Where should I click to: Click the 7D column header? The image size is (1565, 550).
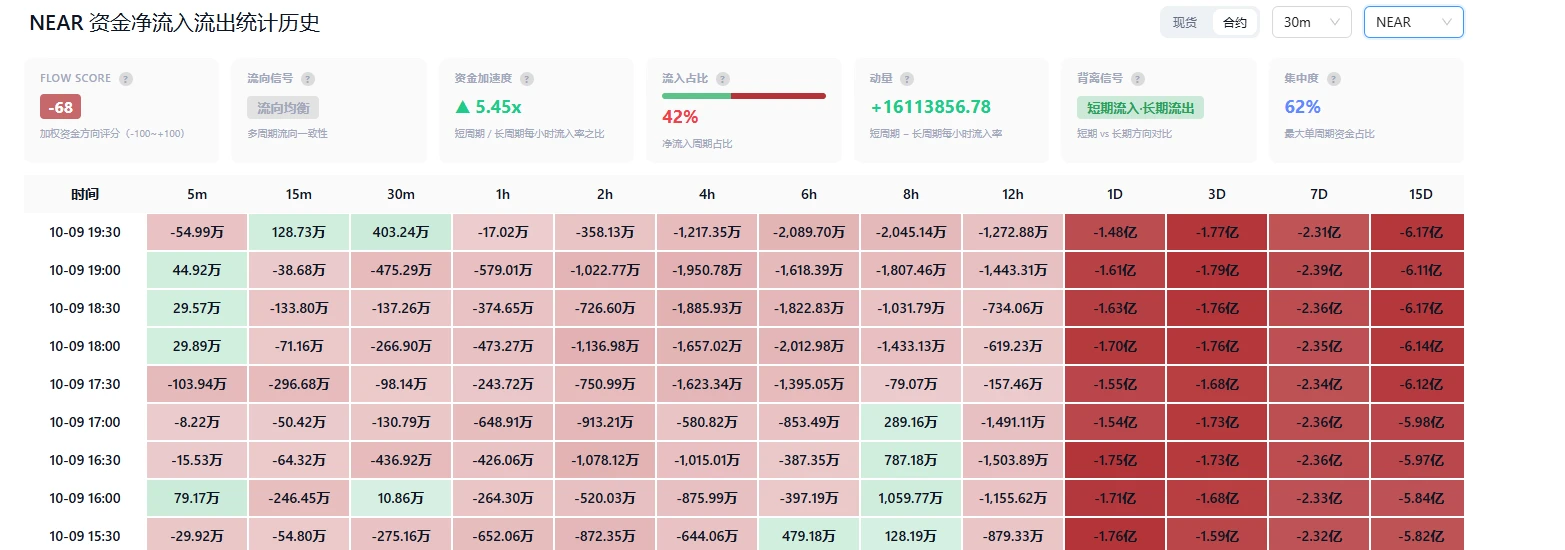pyautogui.click(x=1319, y=194)
